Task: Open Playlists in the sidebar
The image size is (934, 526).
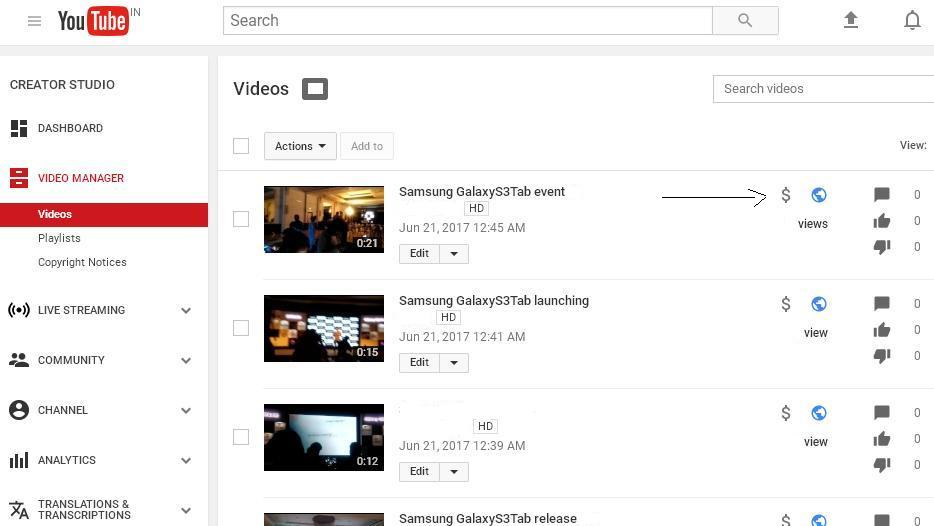Action: [x=59, y=238]
